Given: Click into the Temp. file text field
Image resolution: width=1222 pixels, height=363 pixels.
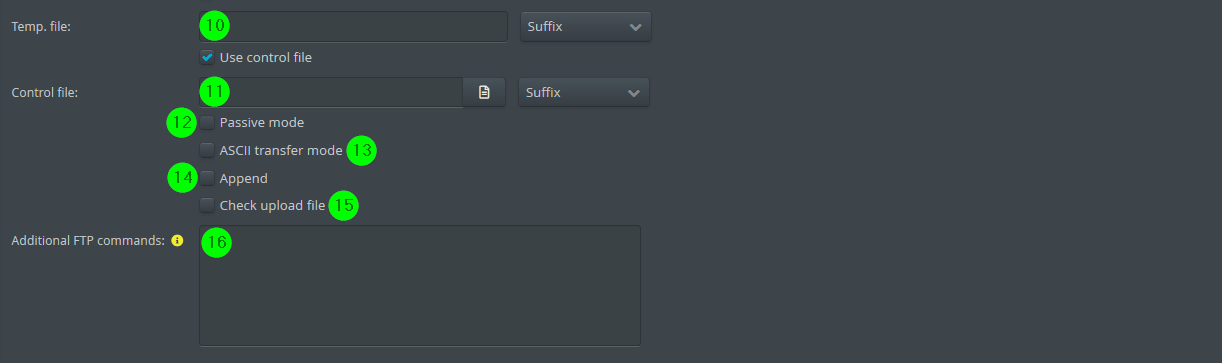Looking at the screenshot, I should click(353, 27).
